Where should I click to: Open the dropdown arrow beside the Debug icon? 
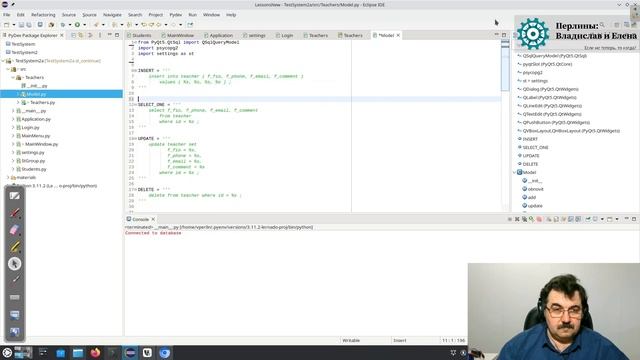click(70, 25)
